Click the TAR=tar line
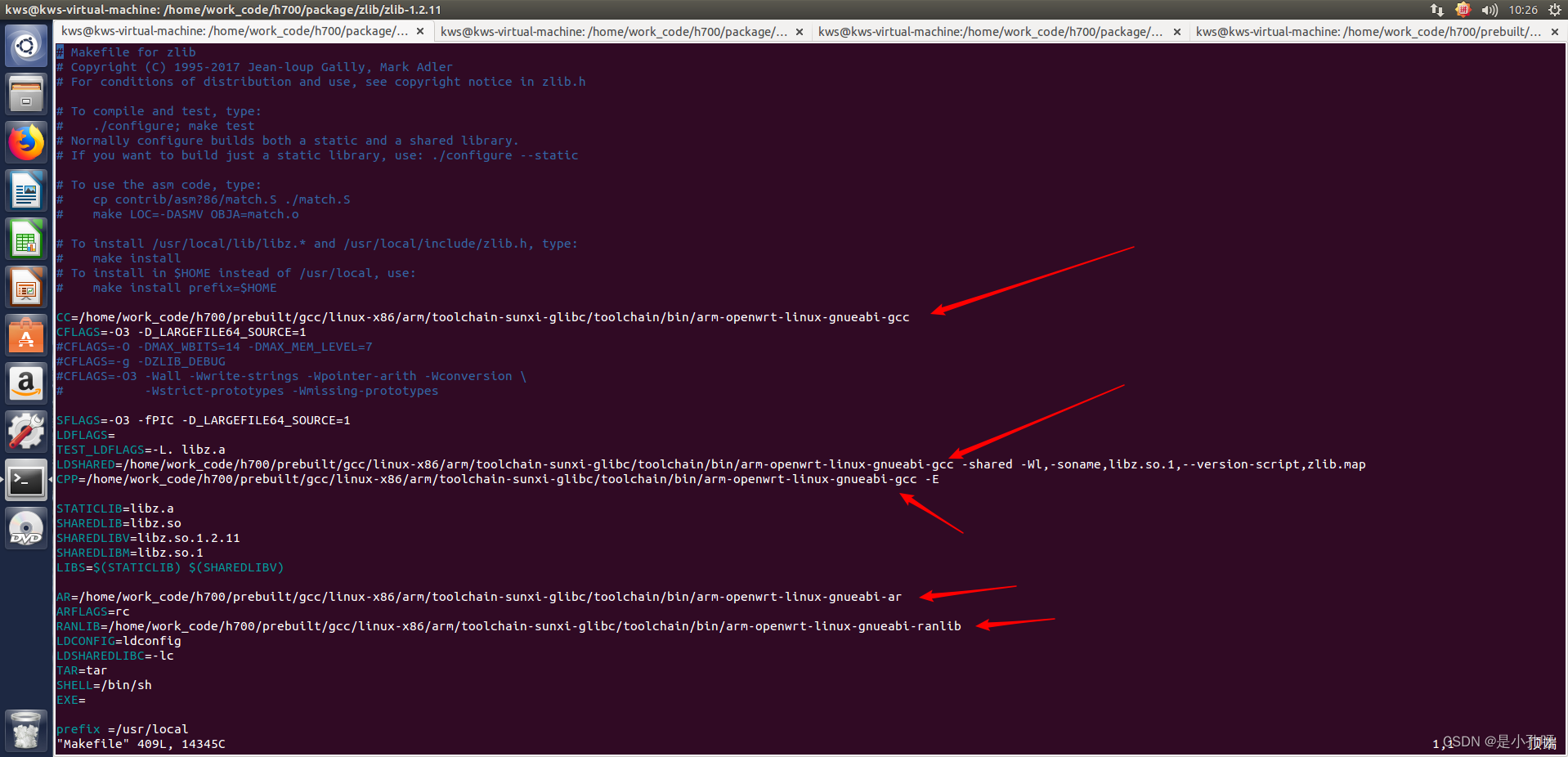Viewport: 1568px width, 757px height. [x=82, y=670]
